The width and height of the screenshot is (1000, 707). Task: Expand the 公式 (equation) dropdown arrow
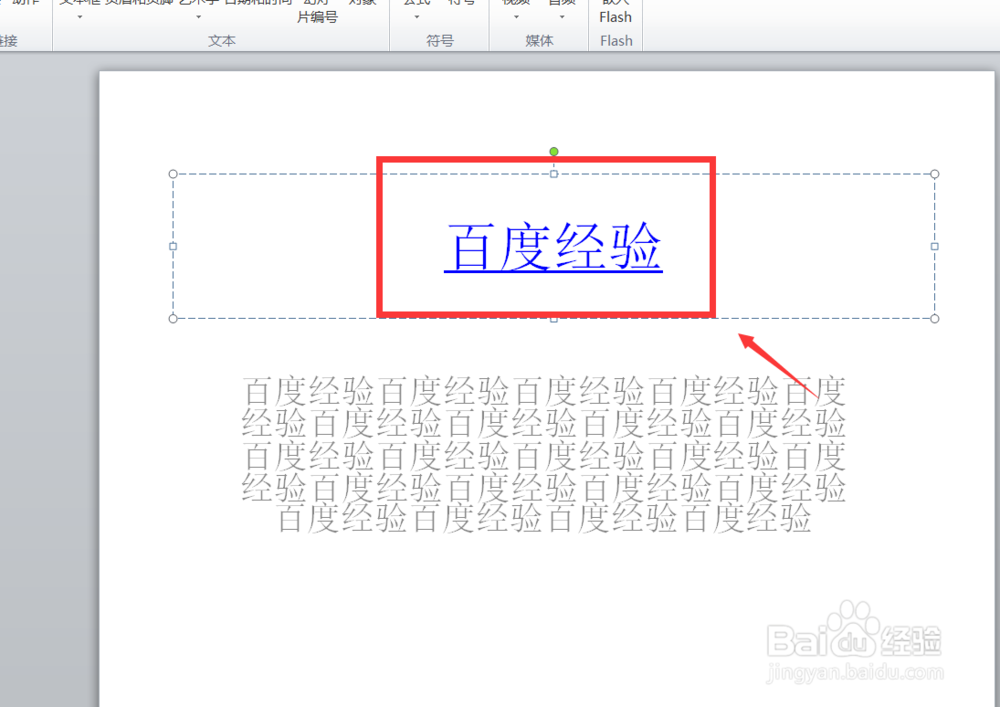(416, 17)
